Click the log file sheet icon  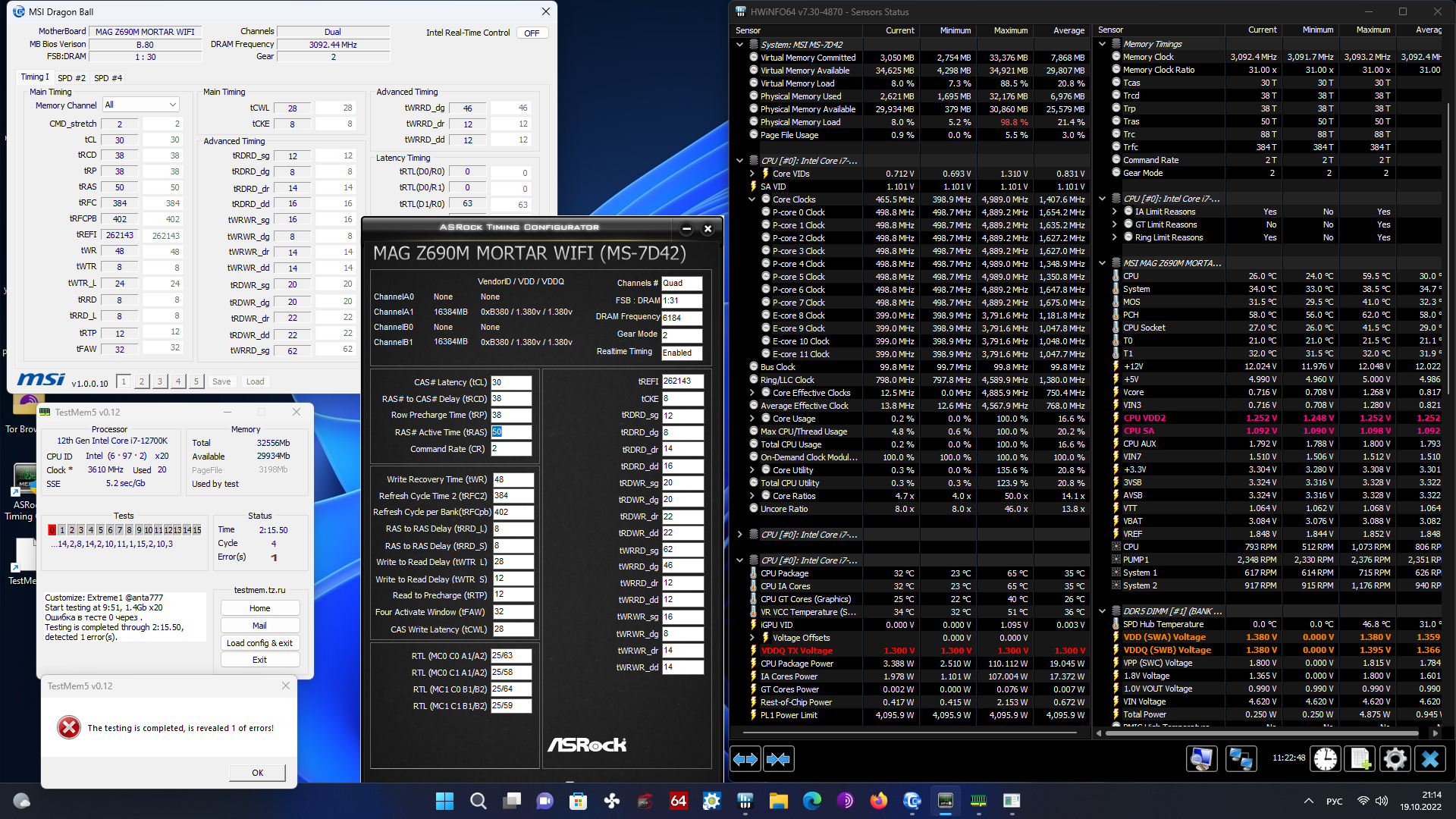(x=1360, y=759)
